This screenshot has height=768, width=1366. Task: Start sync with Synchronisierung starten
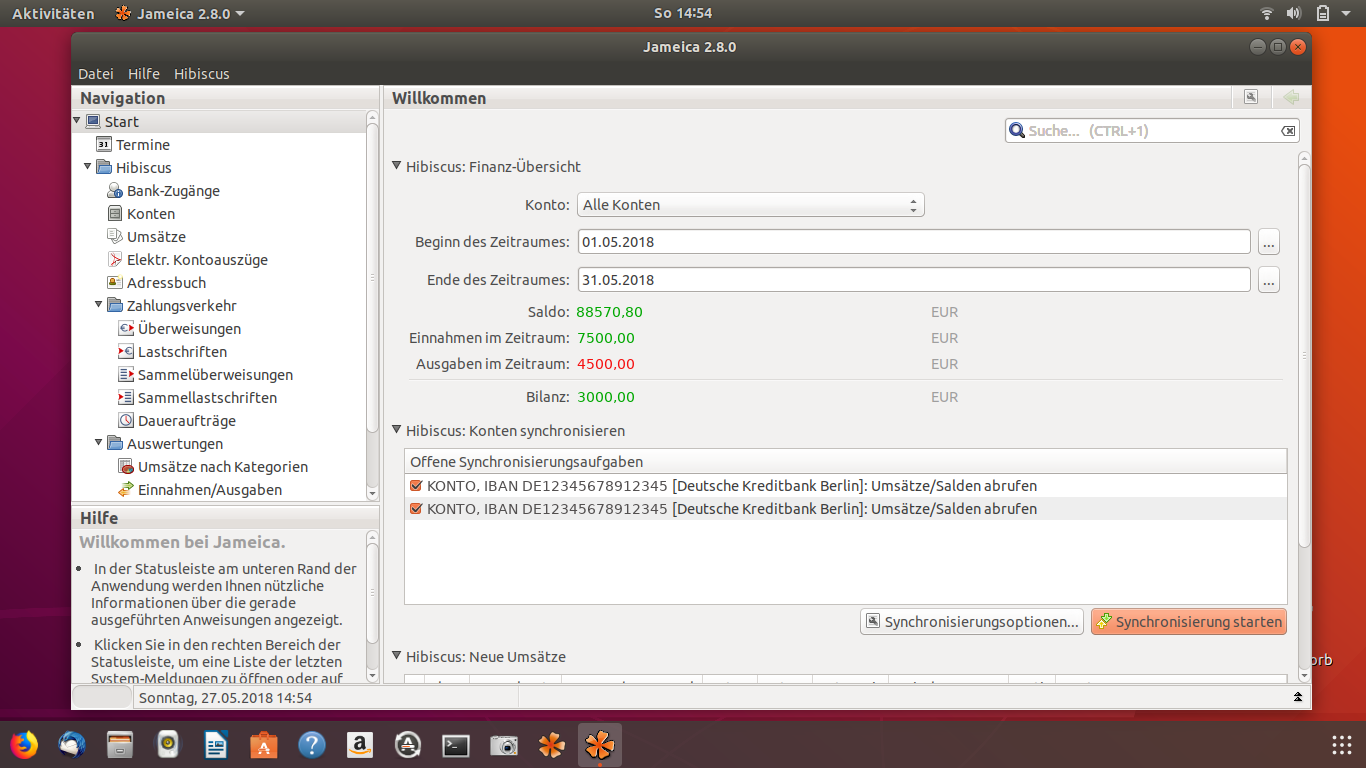(1189, 622)
